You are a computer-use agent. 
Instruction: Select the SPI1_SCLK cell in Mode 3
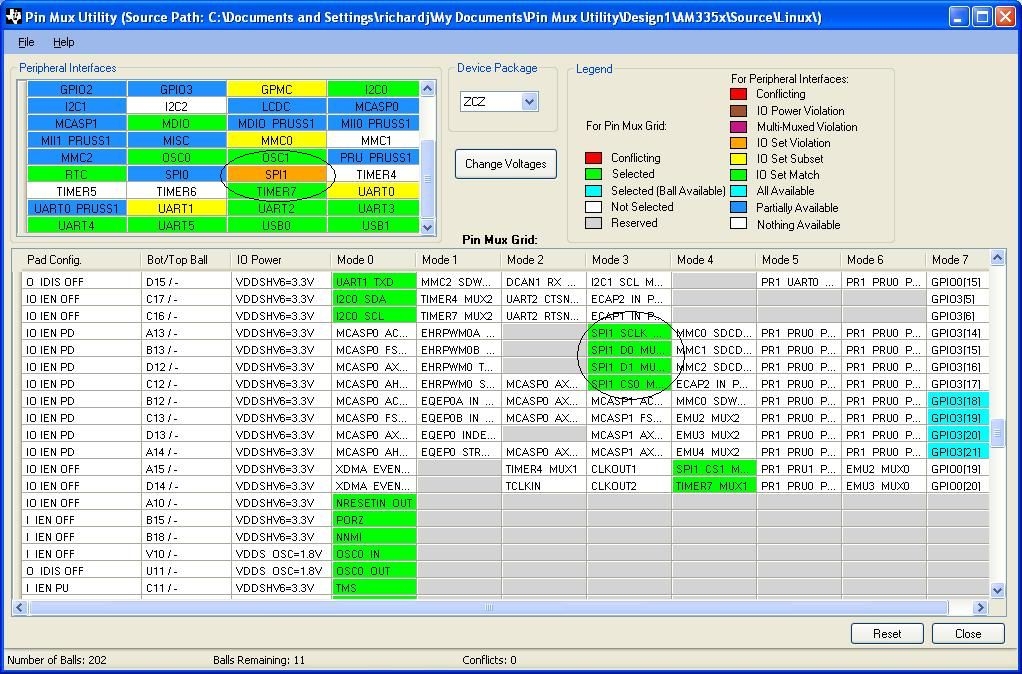628,333
